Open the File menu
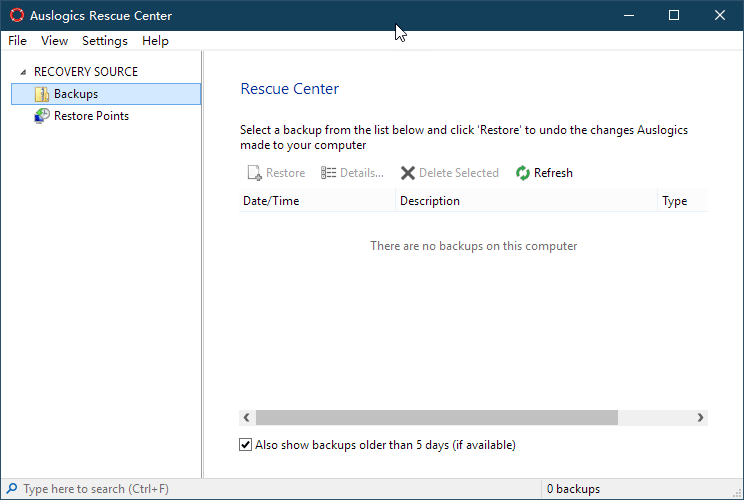This screenshot has width=744, height=500. pos(17,41)
